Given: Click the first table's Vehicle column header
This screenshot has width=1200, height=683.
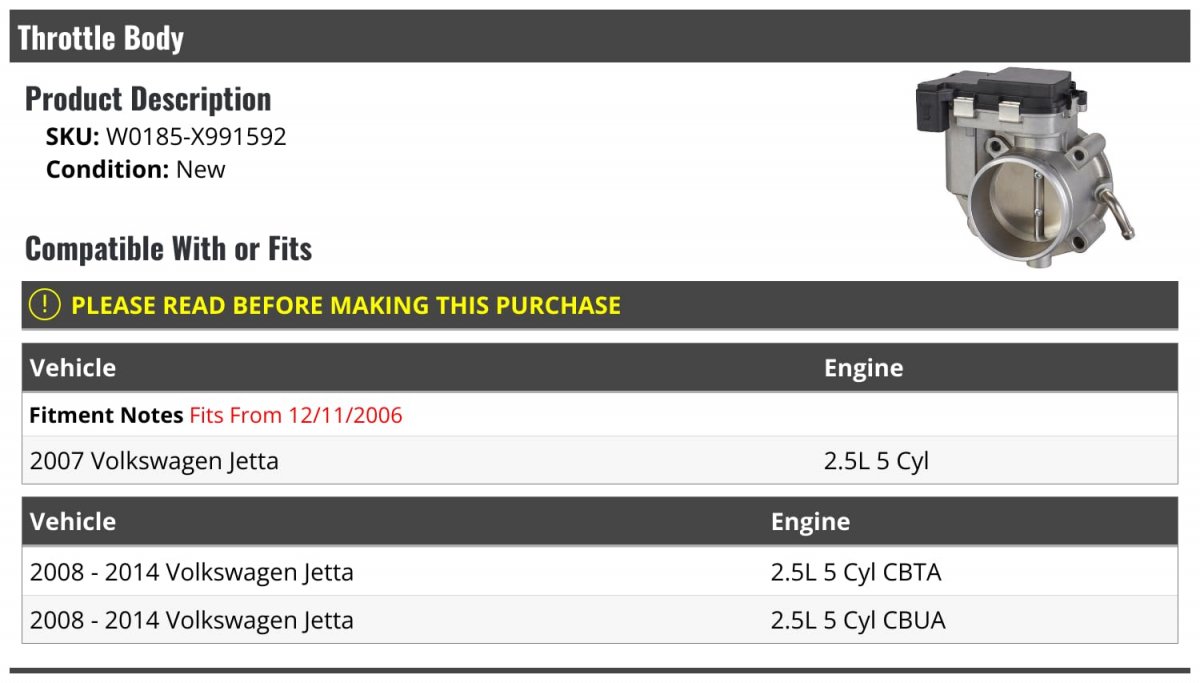Looking at the screenshot, I should 73,368.
